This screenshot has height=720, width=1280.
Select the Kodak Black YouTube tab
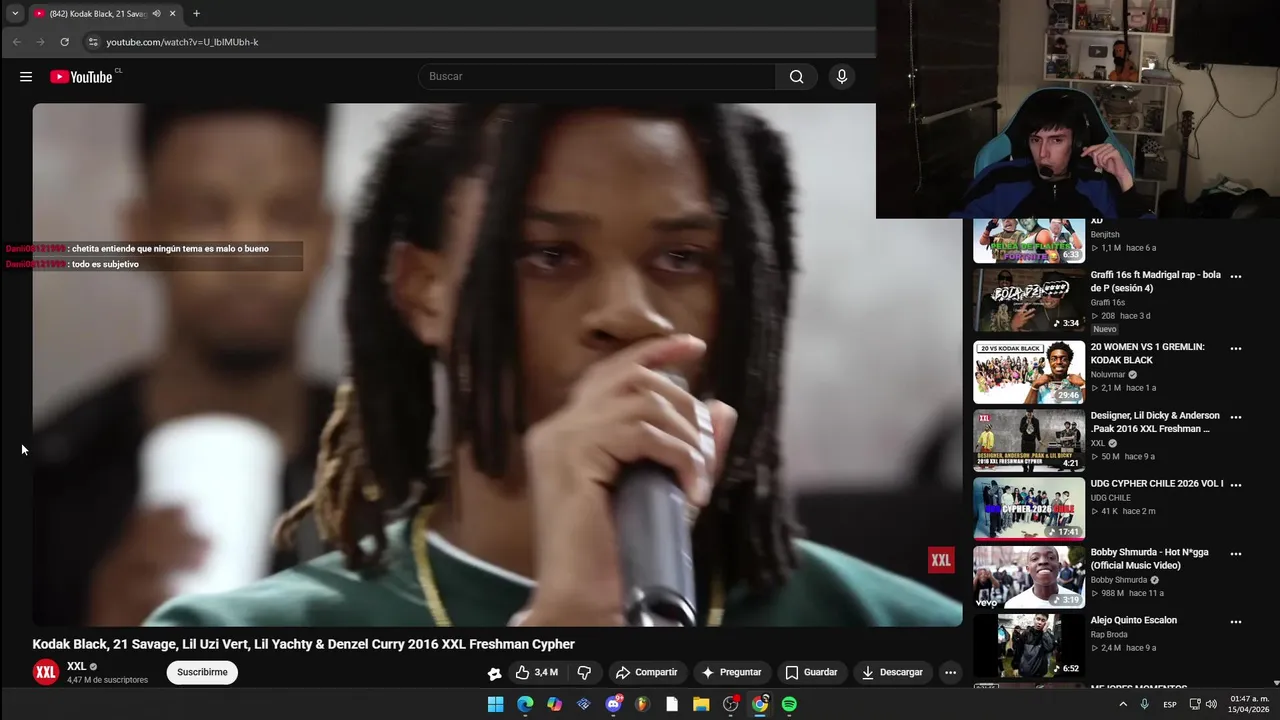tap(104, 14)
